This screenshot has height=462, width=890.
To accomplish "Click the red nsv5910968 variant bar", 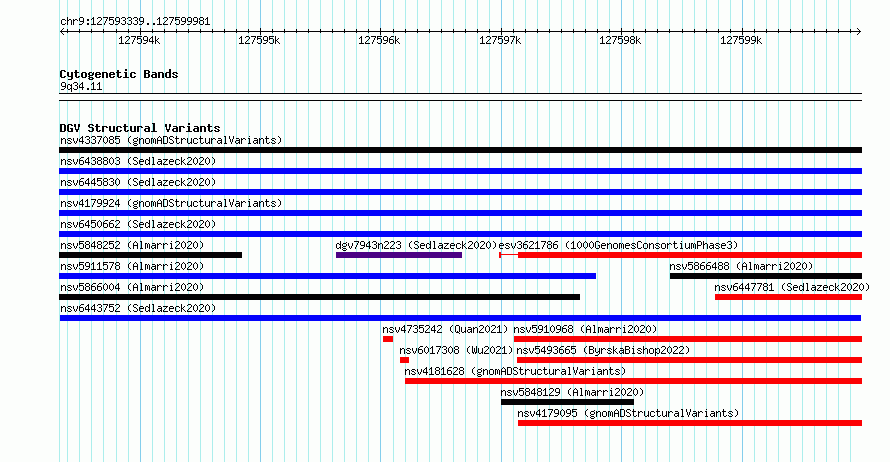I will [x=688, y=339].
